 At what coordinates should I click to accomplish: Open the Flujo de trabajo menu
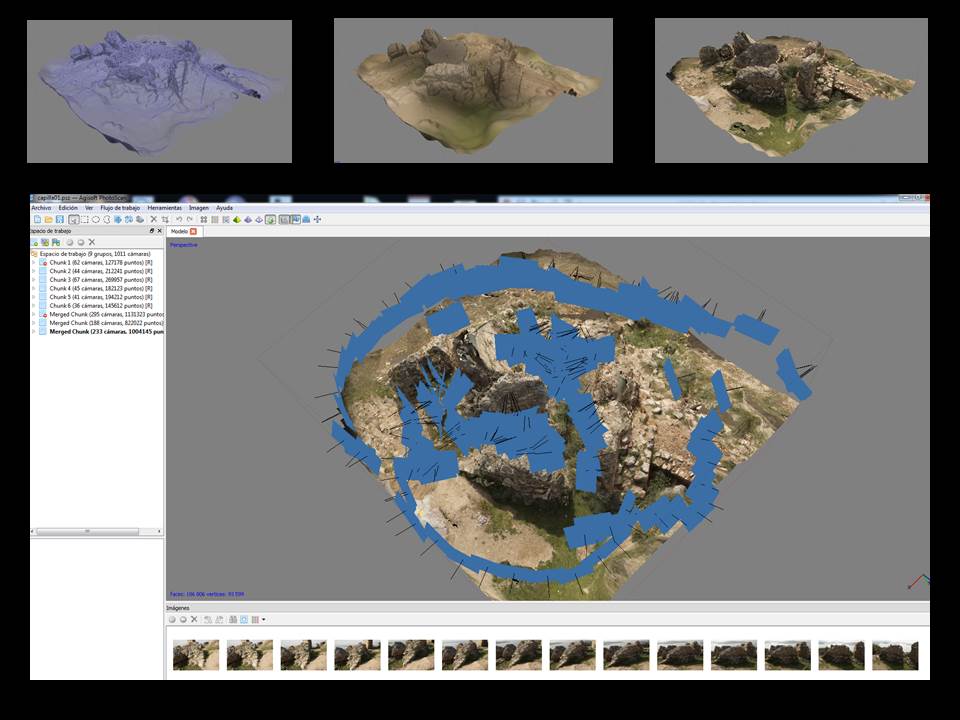(120, 208)
